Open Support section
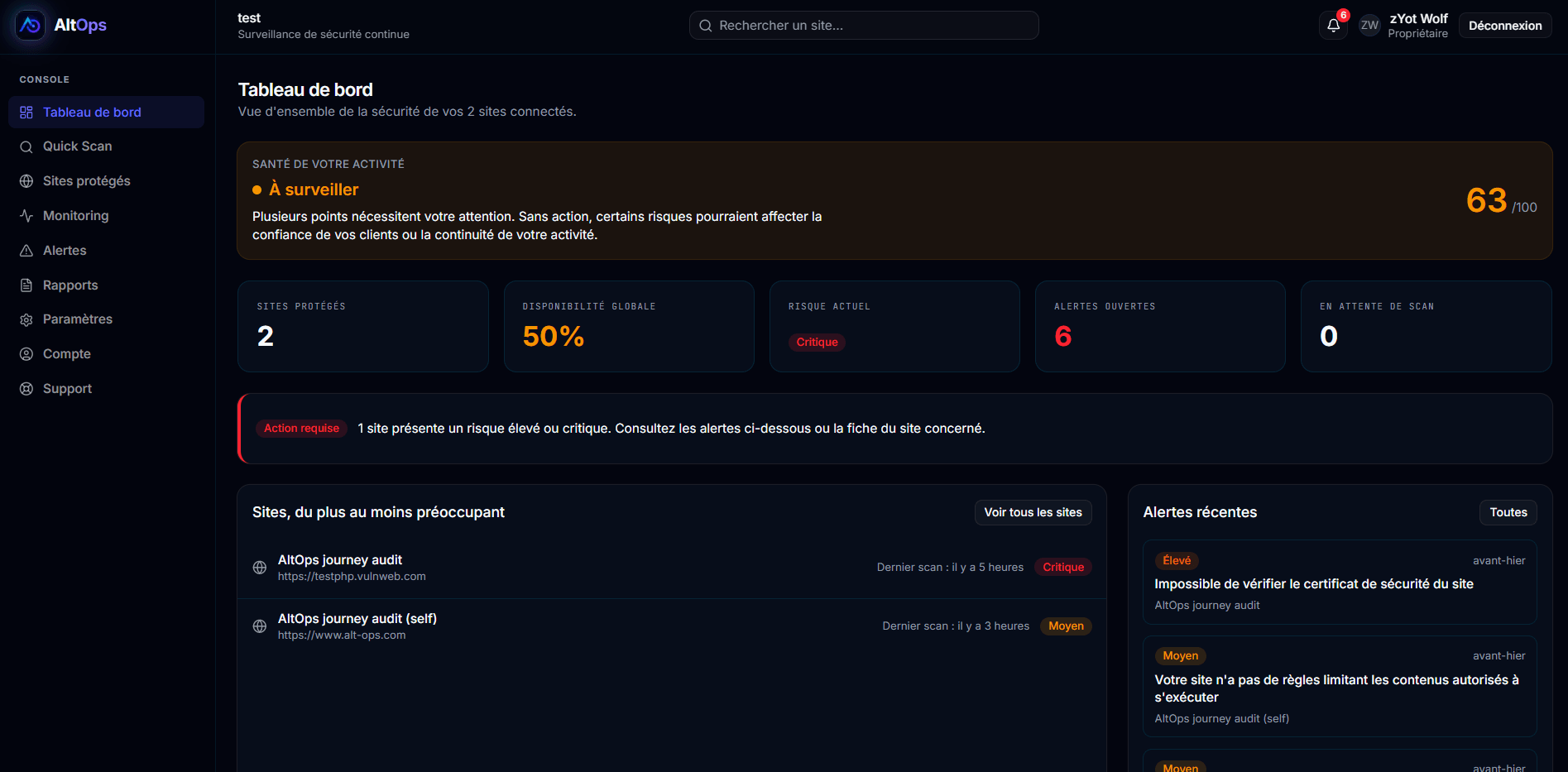Screen dimensions: 1568x772 (x=106, y=389)
